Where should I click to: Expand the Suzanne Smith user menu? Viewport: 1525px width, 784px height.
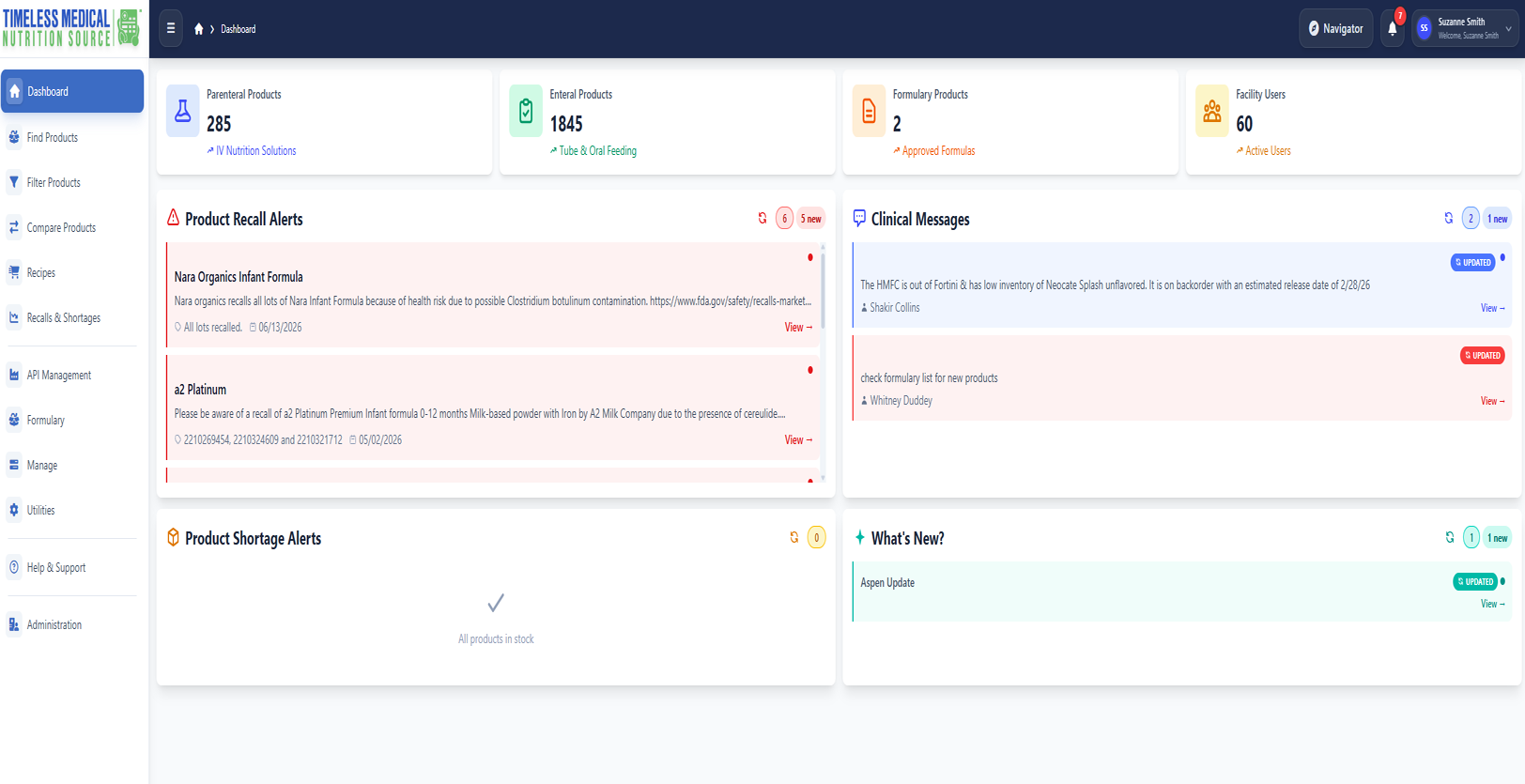[x=1465, y=28]
